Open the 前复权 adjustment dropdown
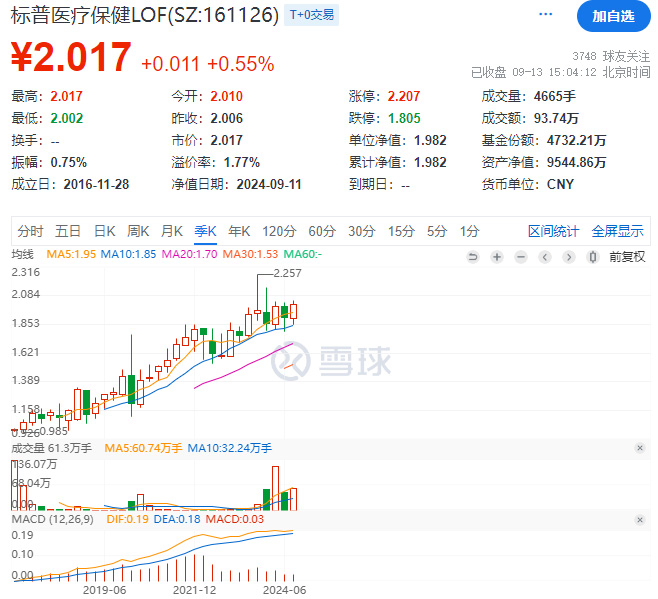The width and height of the screenshot is (658, 599). click(x=627, y=256)
